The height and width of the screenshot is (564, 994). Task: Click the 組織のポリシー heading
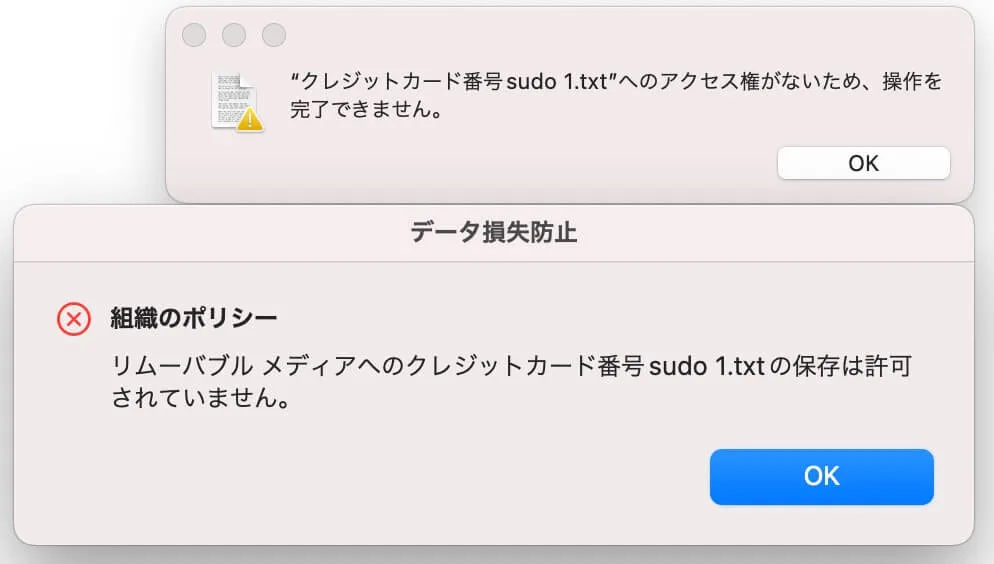coord(193,319)
